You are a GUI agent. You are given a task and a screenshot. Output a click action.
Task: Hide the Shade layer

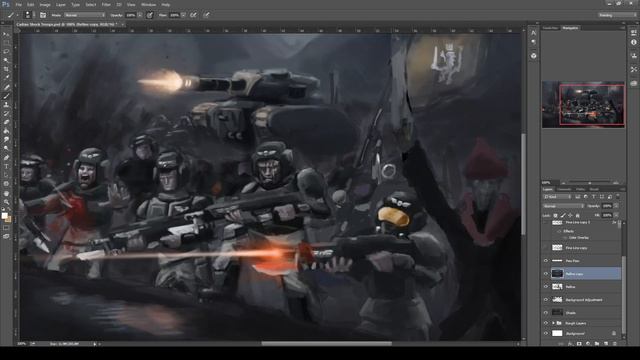546,313
